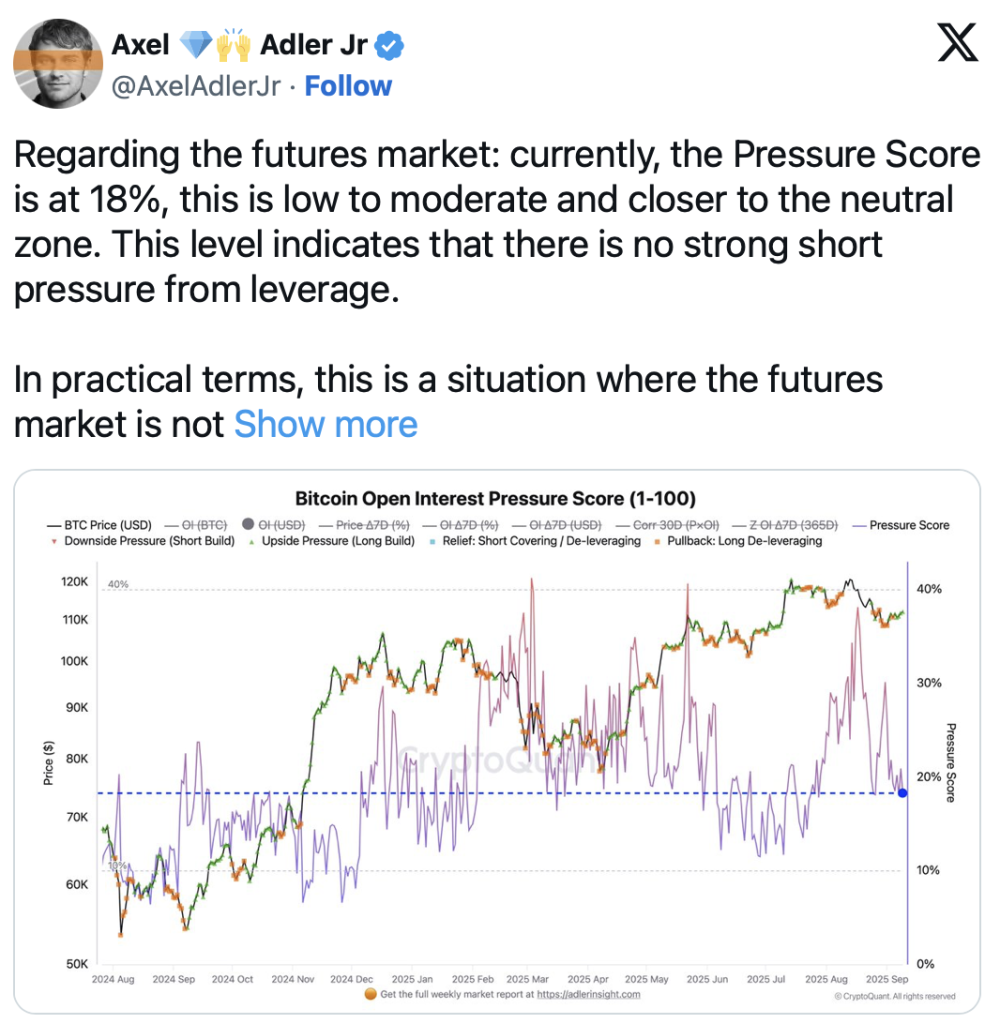Click the orange report icon in footer
Viewport: 1000px width, 1024px height.
[372, 995]
